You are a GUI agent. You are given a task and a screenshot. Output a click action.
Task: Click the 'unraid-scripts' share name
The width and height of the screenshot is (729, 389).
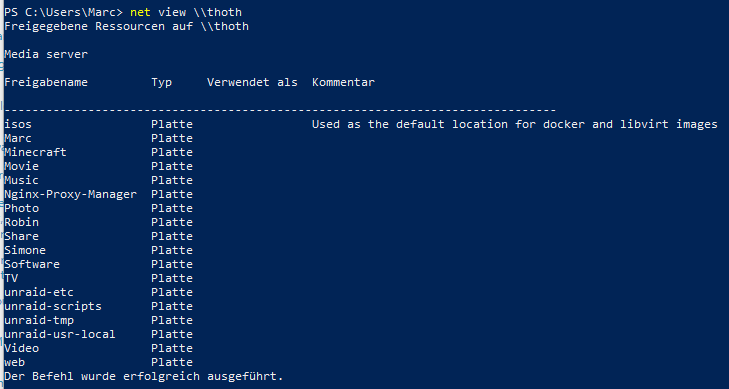click(x=53, y=306)
